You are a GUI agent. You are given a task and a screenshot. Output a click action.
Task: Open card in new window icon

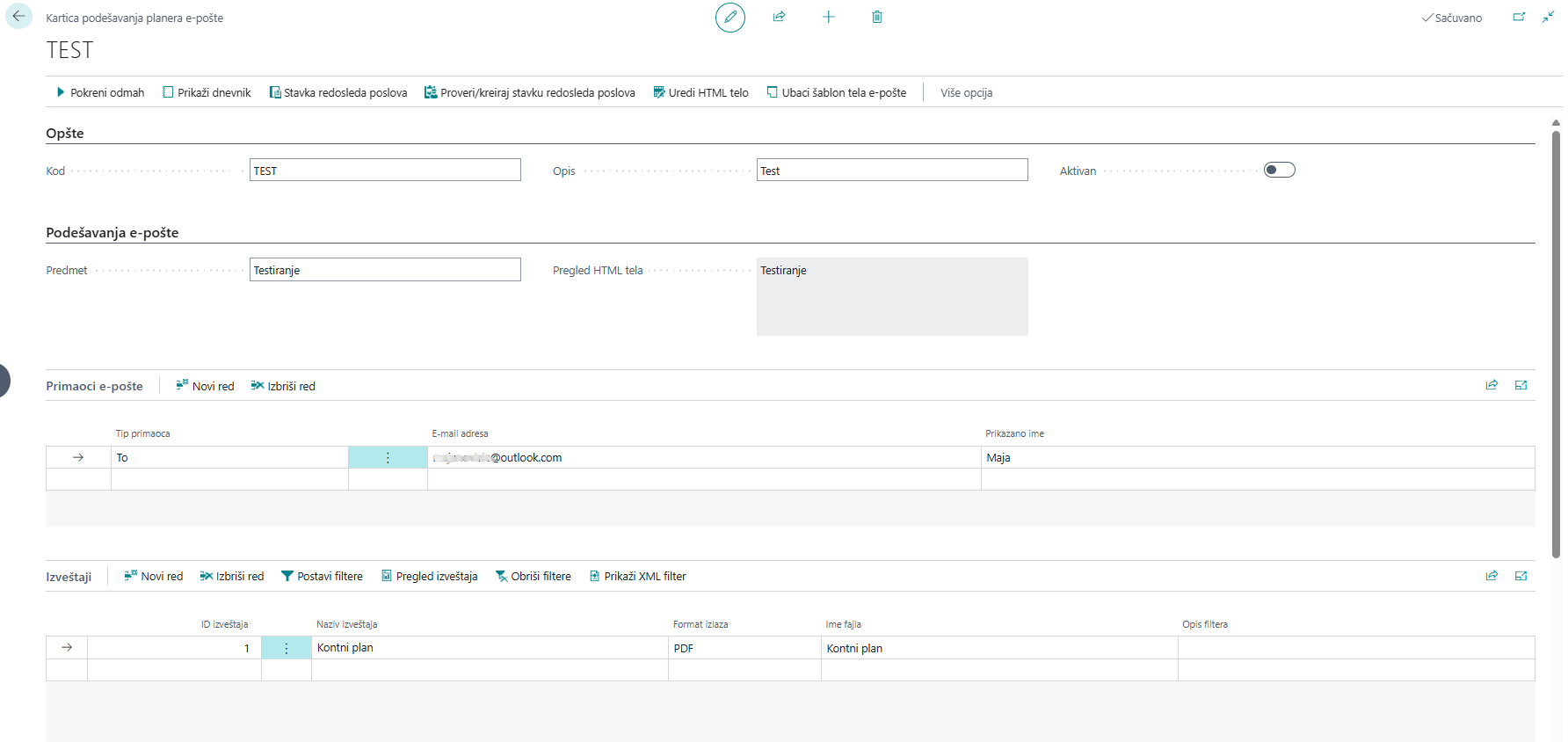coord(1519,17)
